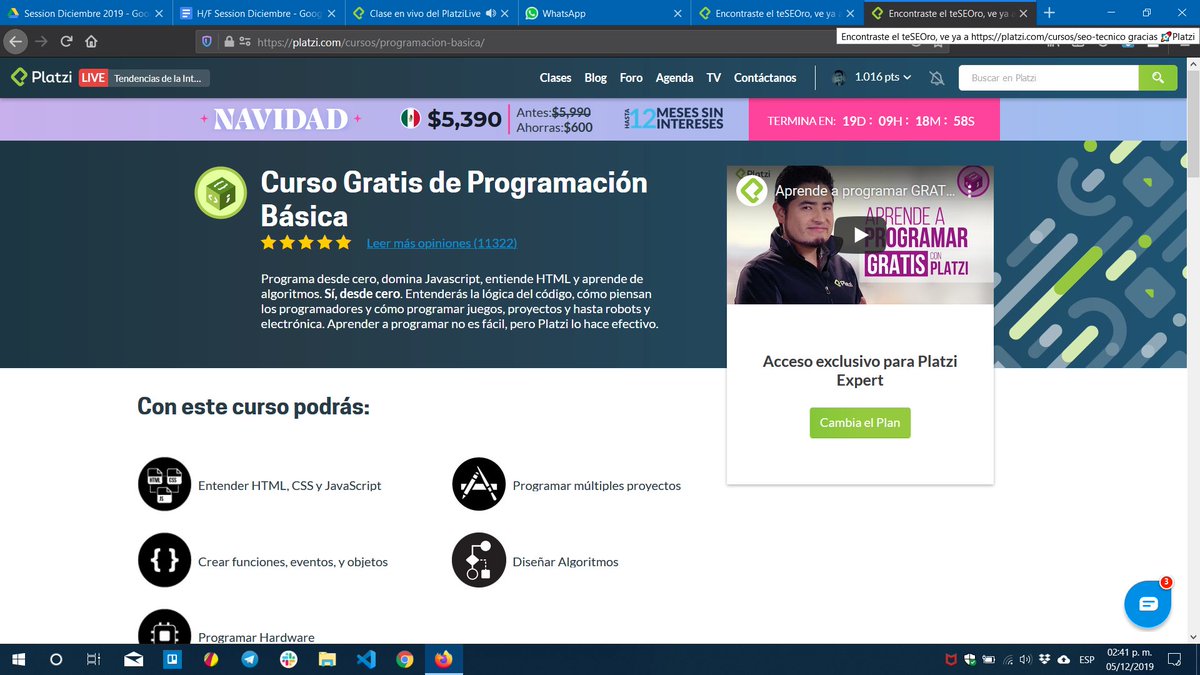
Task: Open a new tab with plus button
Action: click(1049, 13)
